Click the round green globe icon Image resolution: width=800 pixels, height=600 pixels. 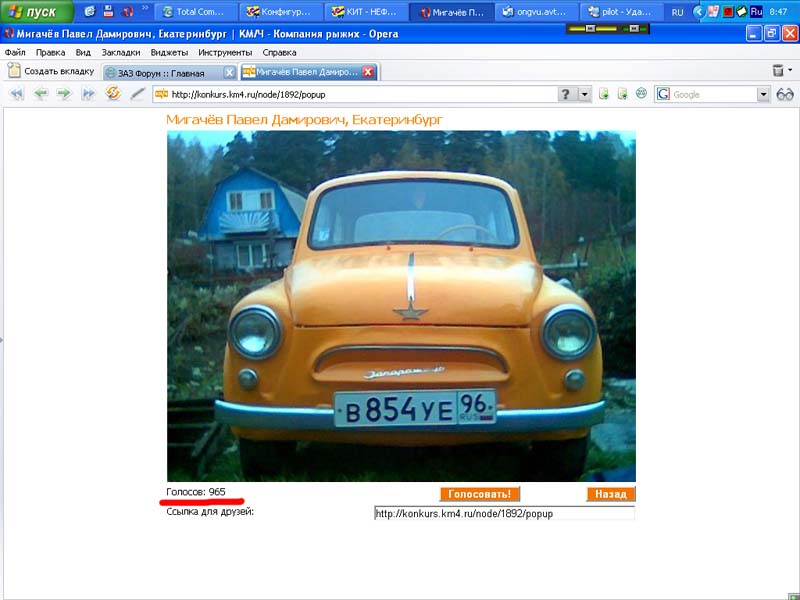pos(641,93)
